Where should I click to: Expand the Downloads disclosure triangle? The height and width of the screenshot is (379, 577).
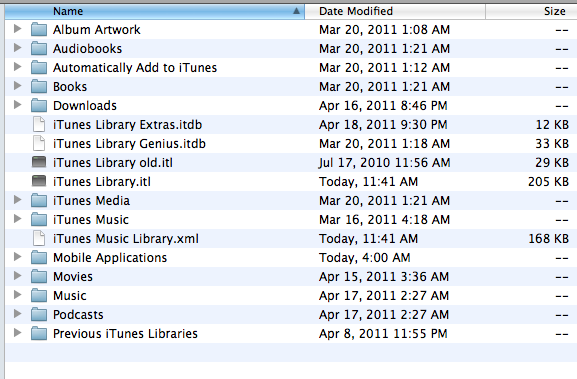[x=17, y=105]
